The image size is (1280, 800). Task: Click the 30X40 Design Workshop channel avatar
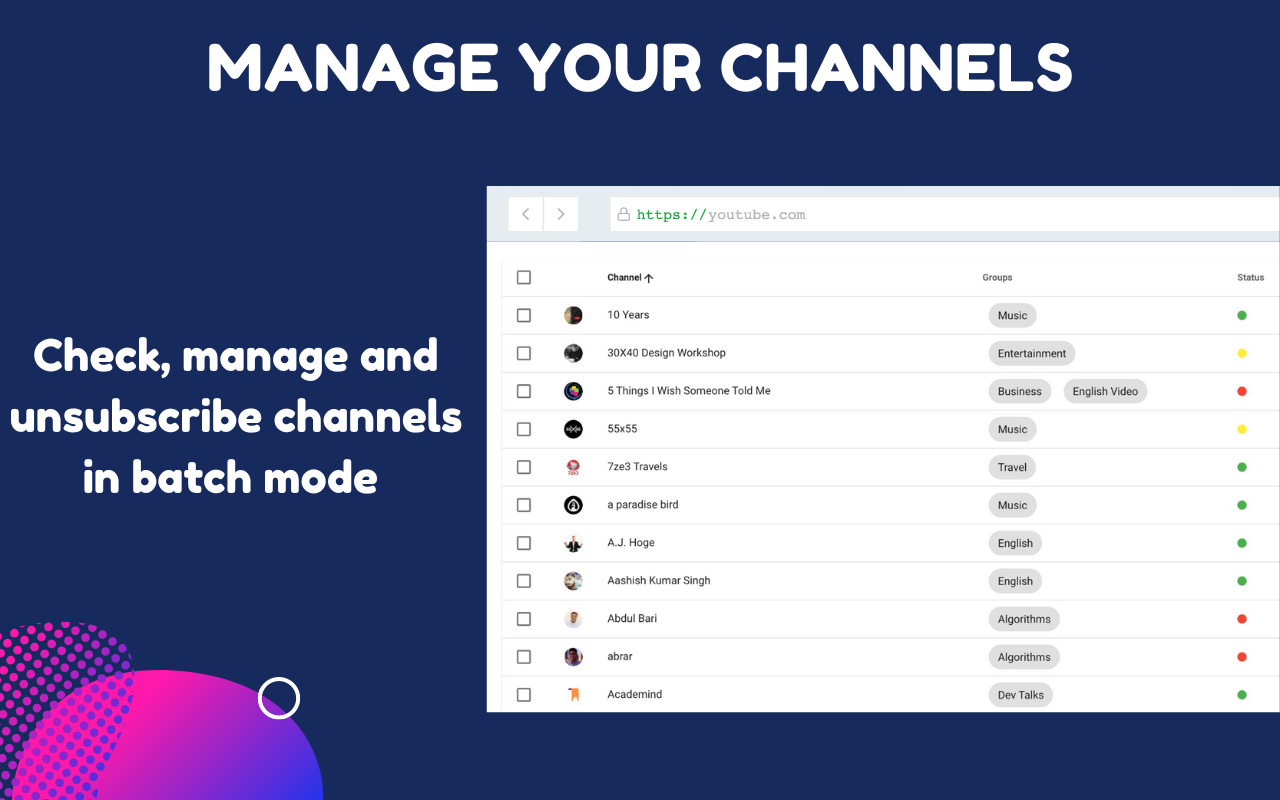pyautogui.click(x=573, y=353)
